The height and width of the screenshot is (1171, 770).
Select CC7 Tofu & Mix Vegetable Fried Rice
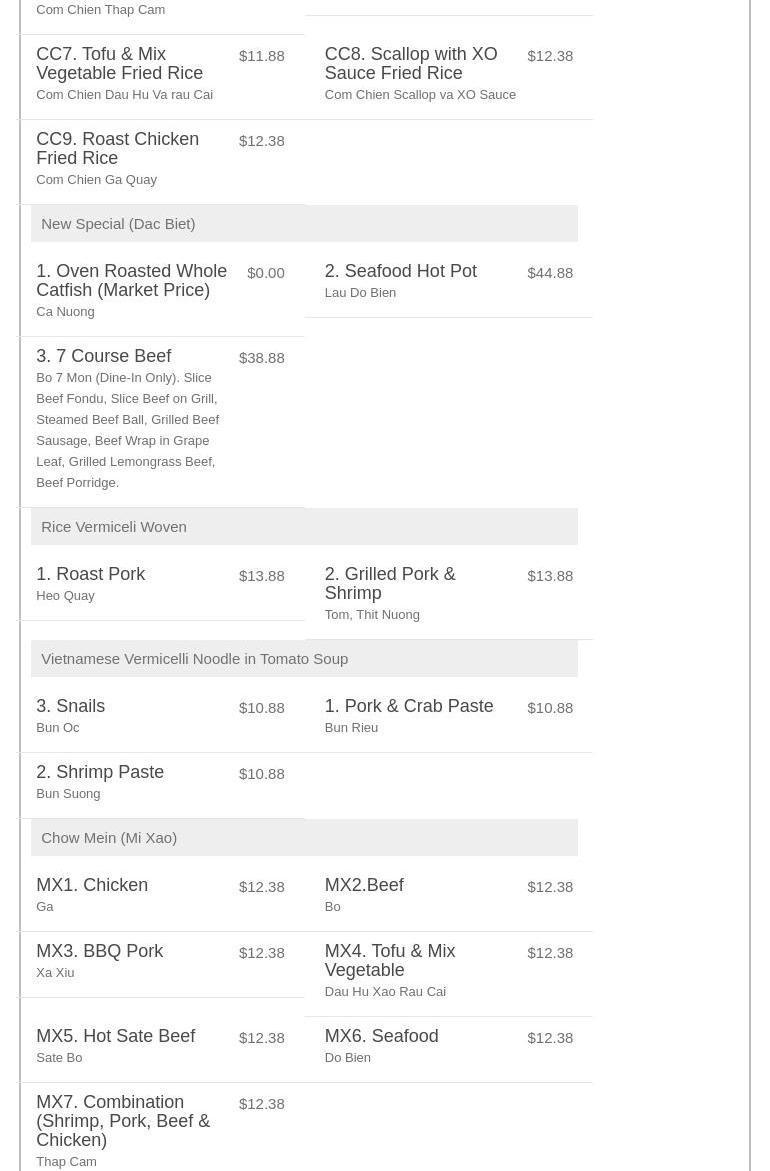[119, 64]
